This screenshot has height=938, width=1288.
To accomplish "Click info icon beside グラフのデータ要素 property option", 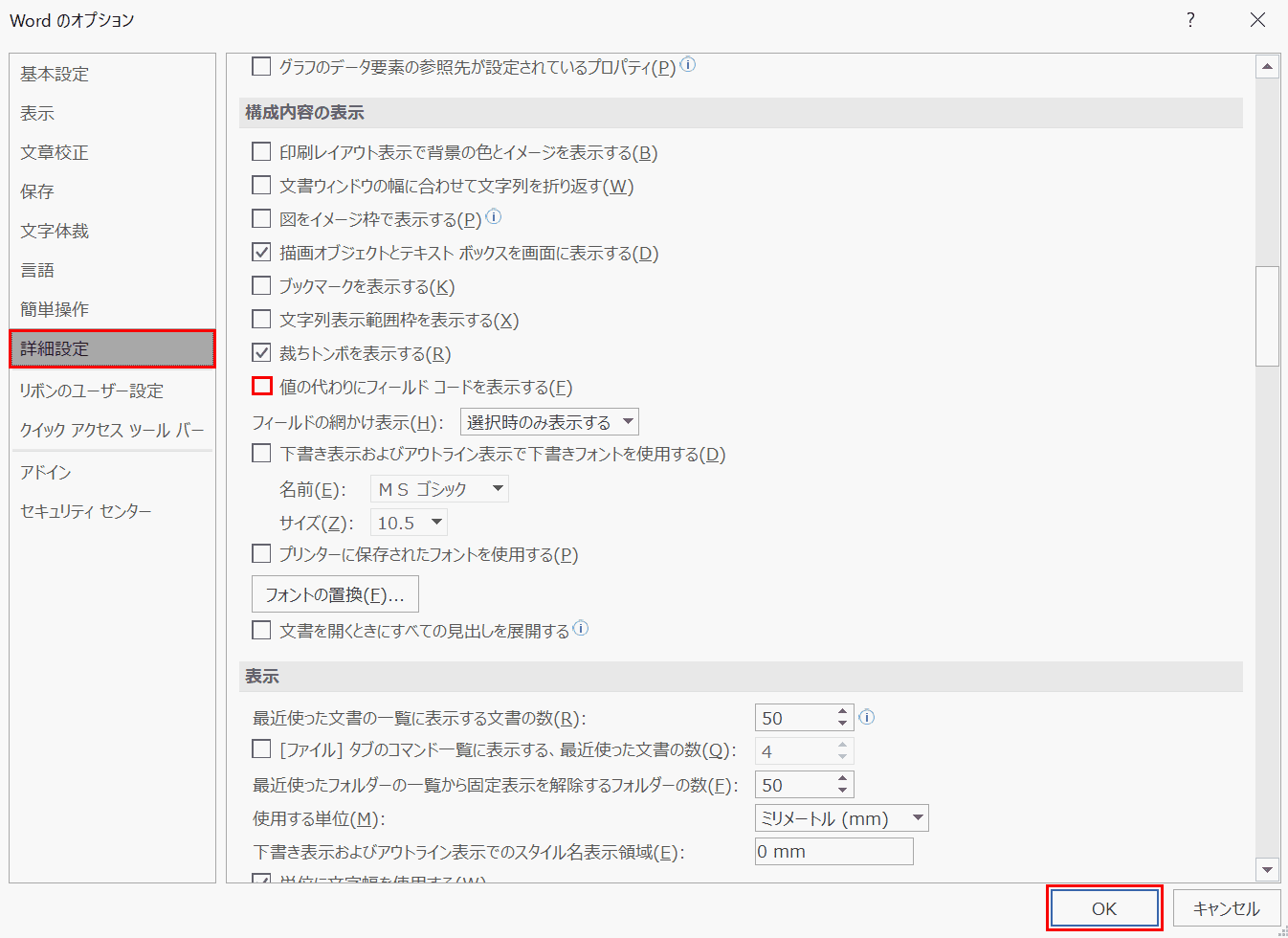I will (688, 65).
